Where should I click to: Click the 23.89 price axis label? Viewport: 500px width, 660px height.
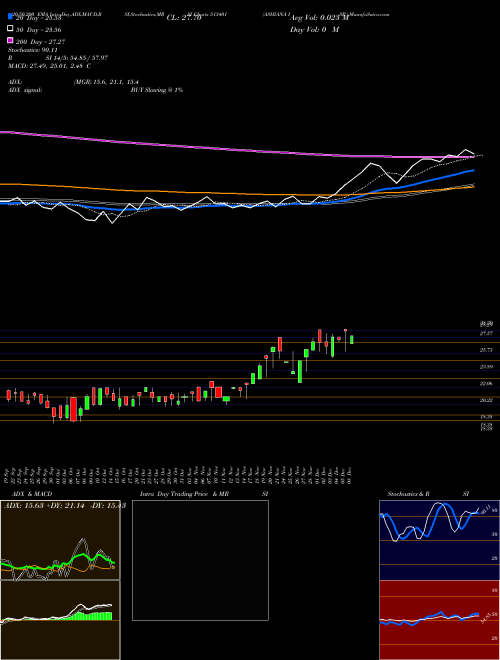pyautogui.click(x=487, y=367)
